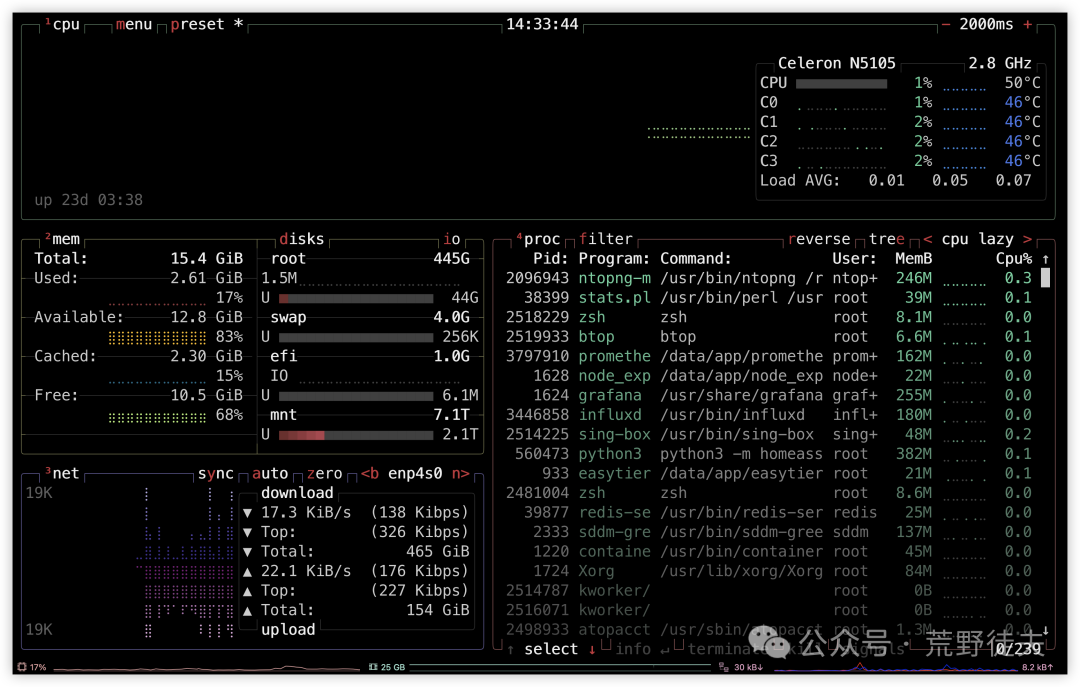
Task: Open the menu option in top bar
Action: (134, 24)
